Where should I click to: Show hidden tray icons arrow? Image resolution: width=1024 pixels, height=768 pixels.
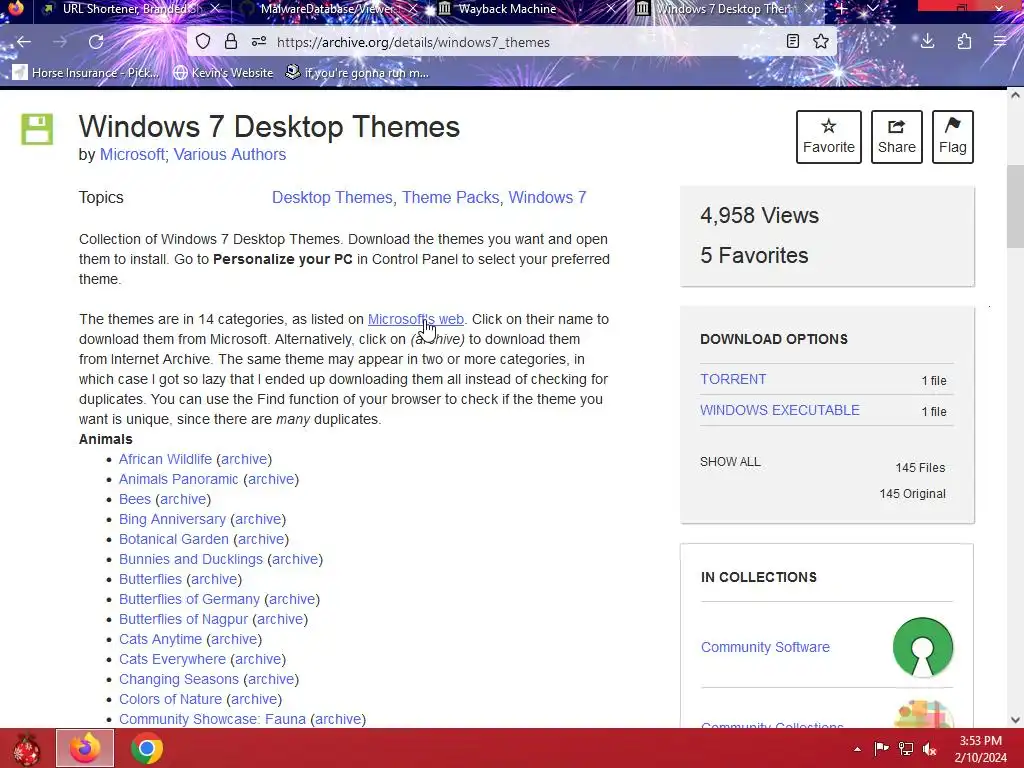[x=857, y=749]
